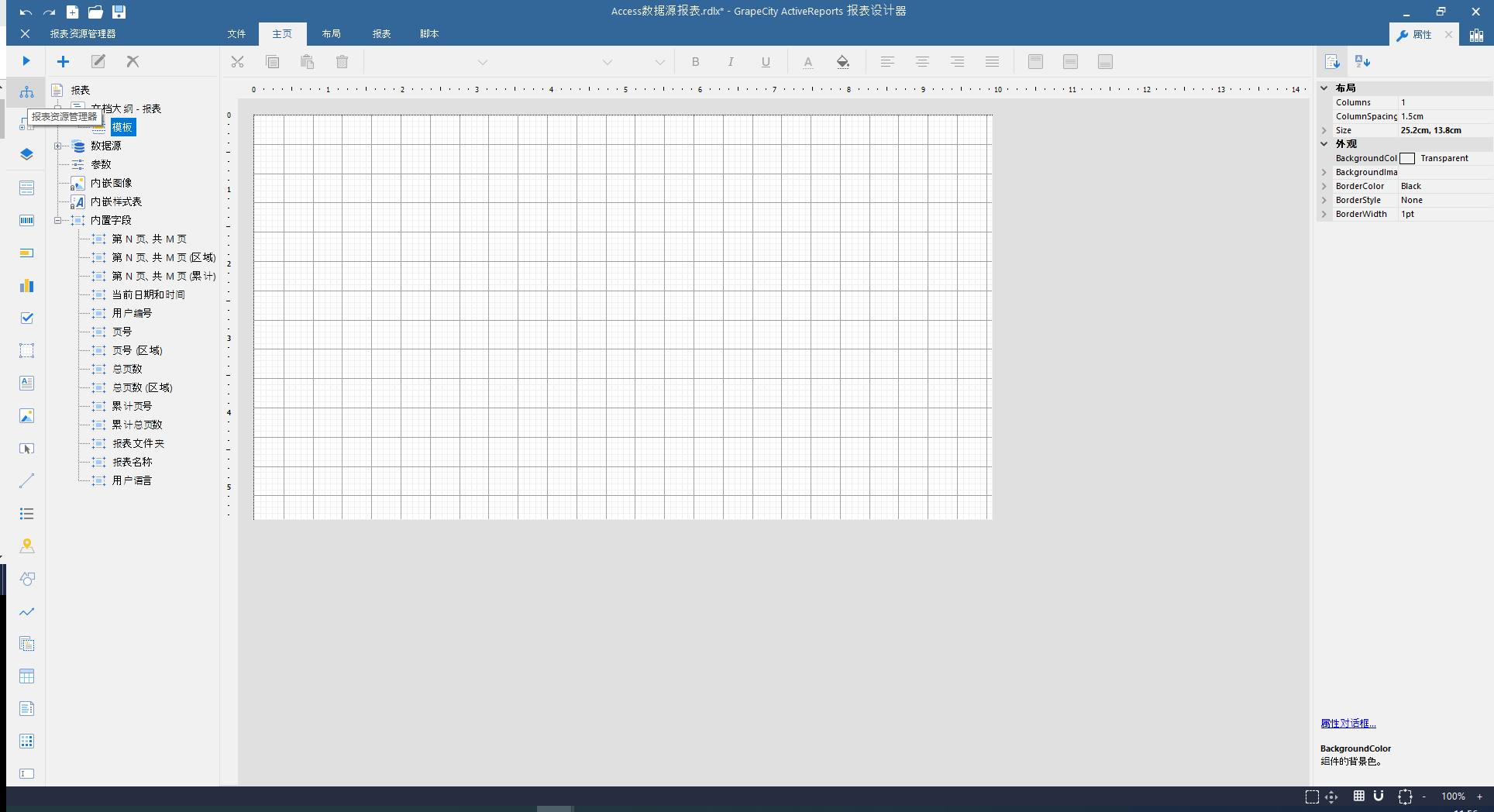Select the line tool in the sidebar

pyautogui.click(x=26, y=481)
